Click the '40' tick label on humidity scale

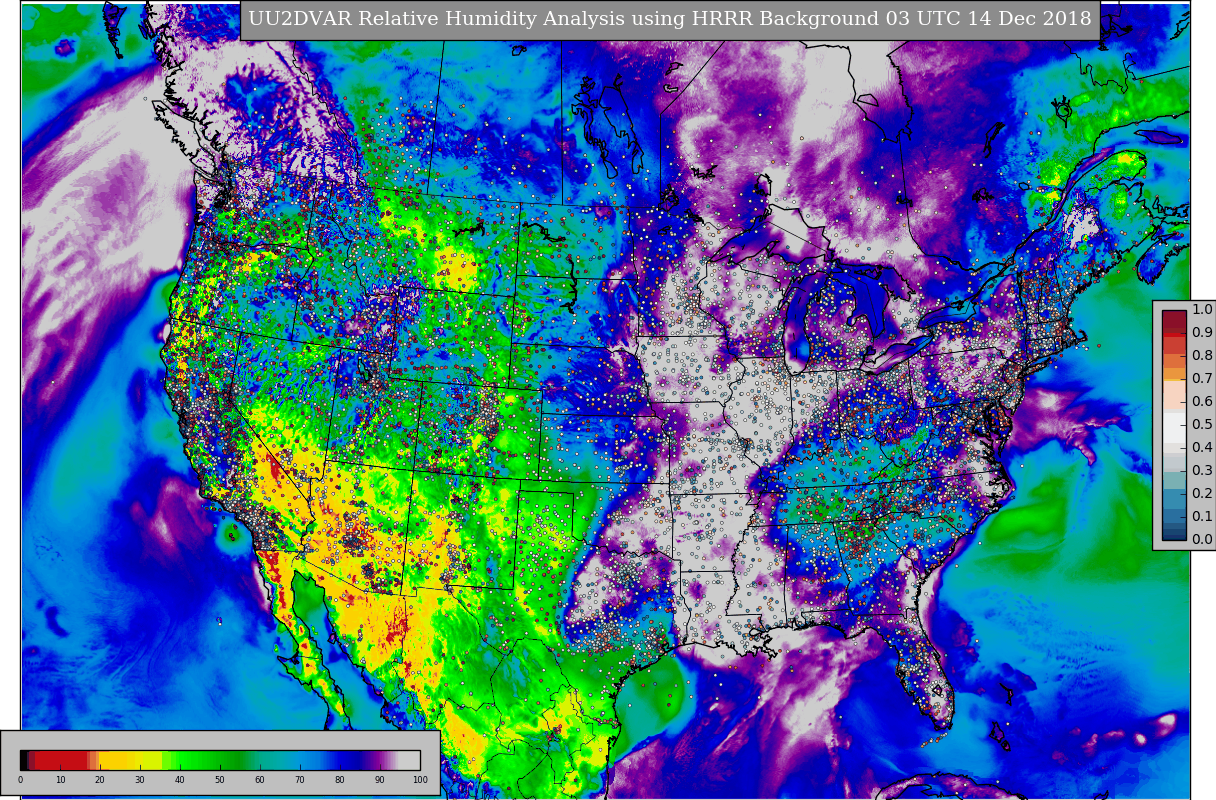(x=180, y=780)
